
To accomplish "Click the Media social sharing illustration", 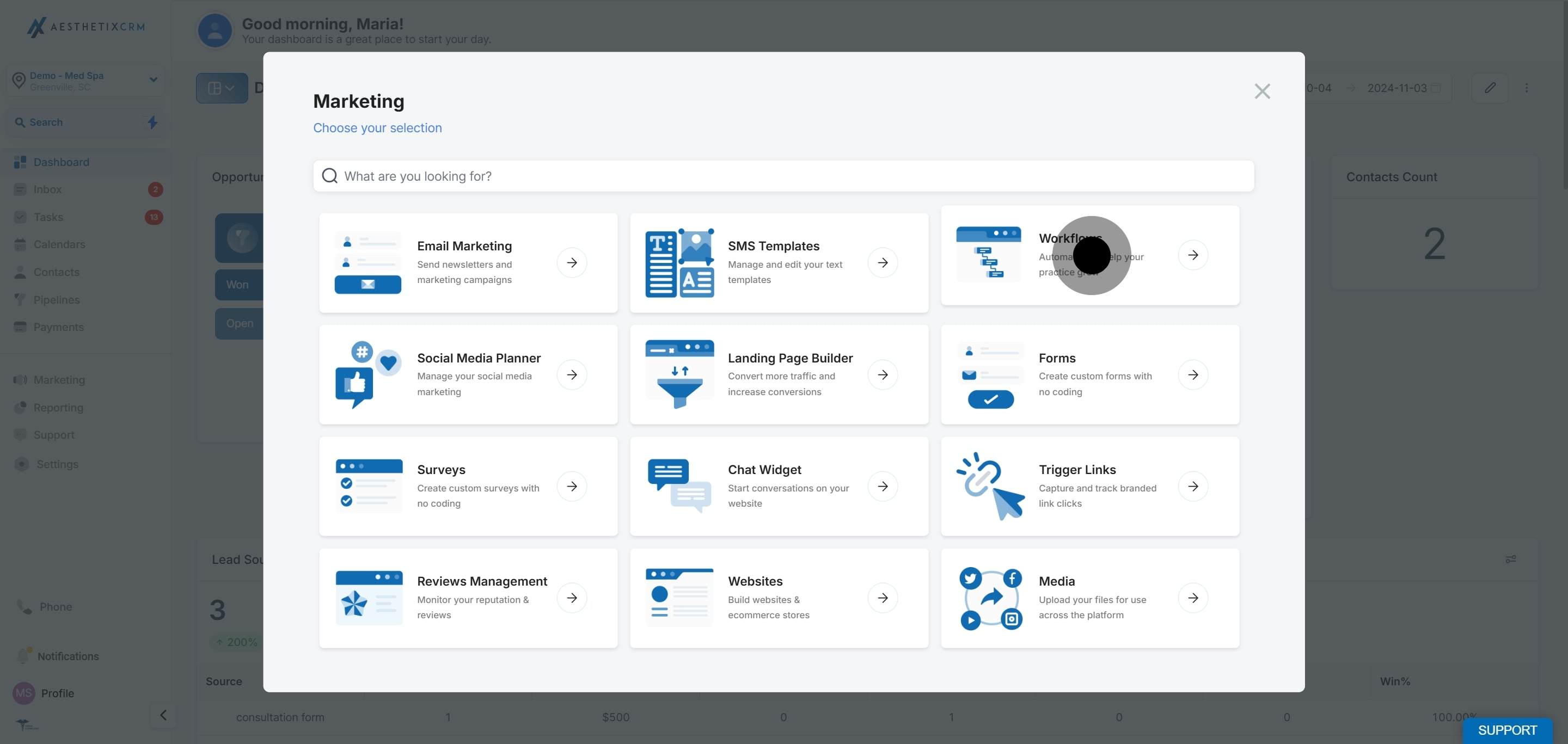I will 990,599.
